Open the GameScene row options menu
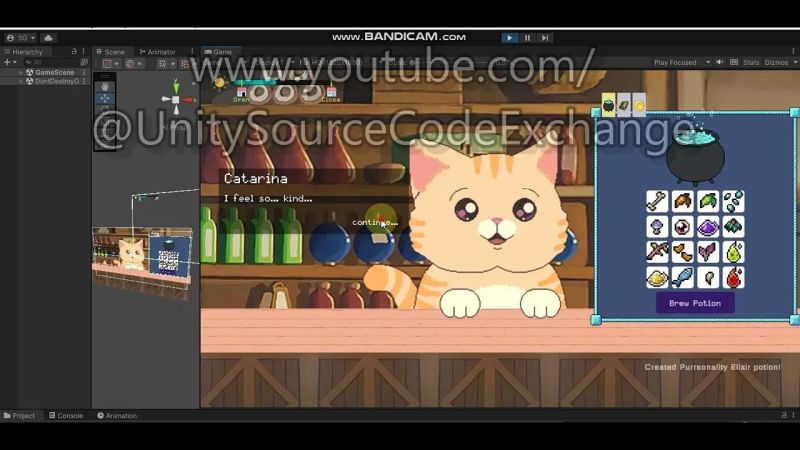The height and width of the screenshot is (450, 800). click(84, 72)
